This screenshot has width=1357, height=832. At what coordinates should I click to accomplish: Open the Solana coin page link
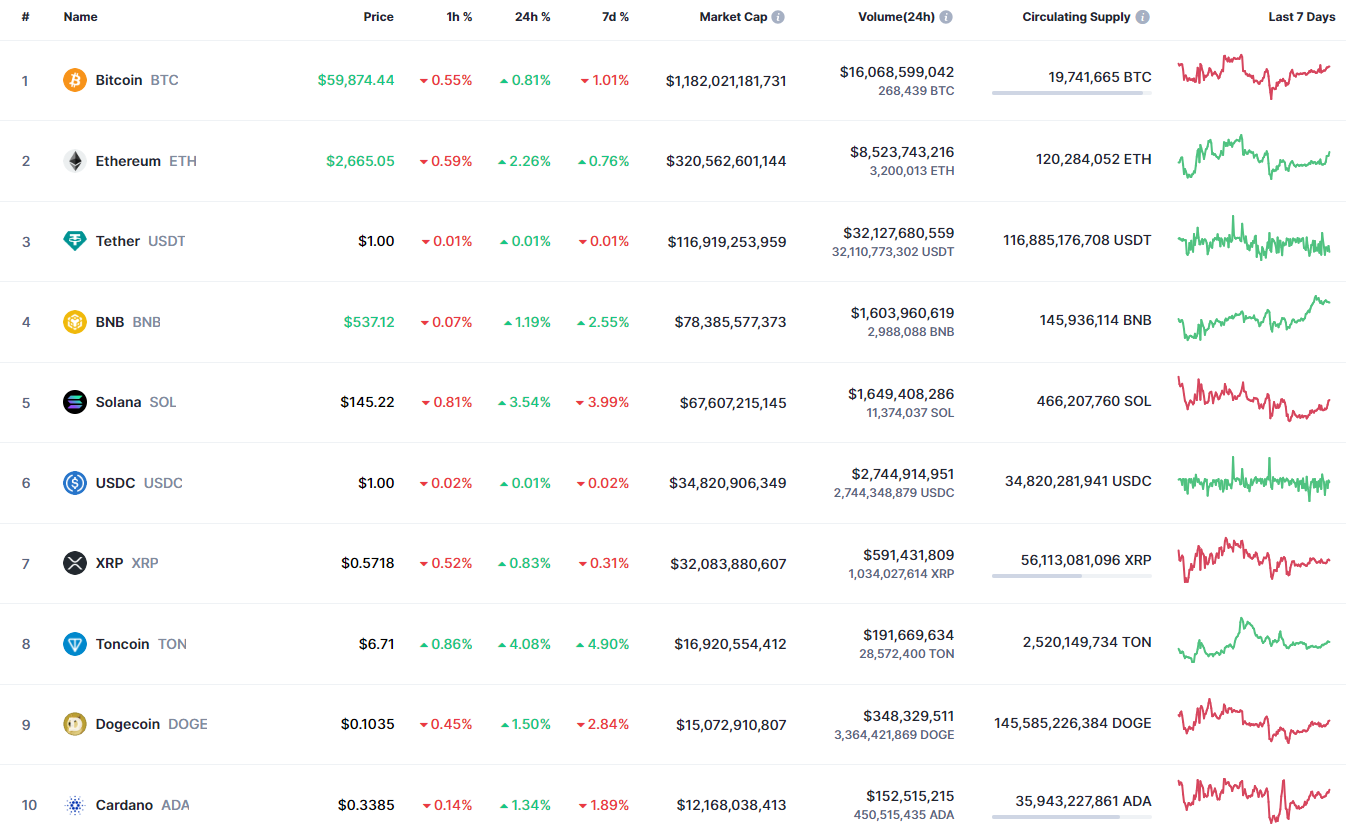[136, 402]
